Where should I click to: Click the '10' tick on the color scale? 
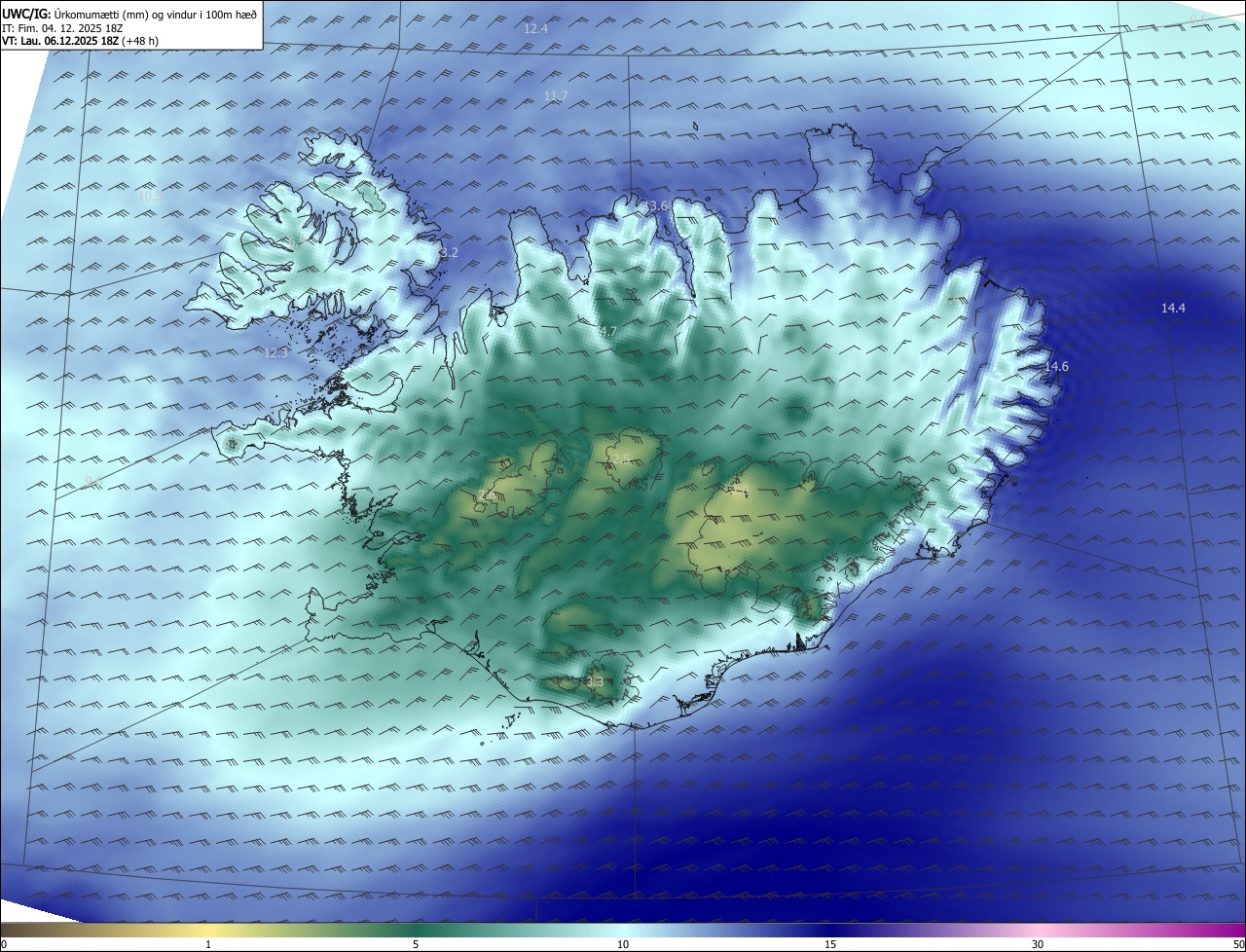tap(623, 945)
